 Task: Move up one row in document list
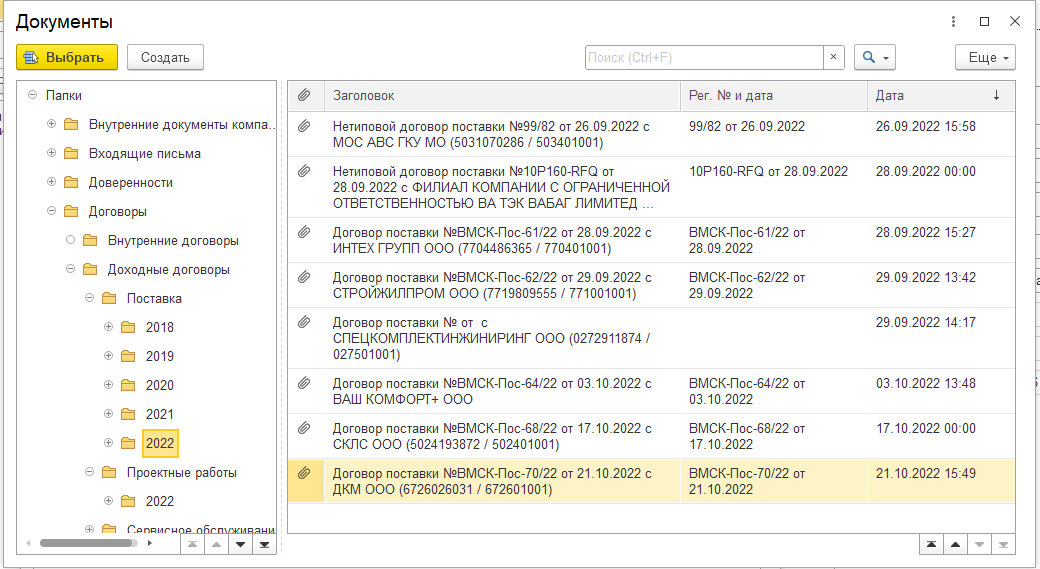point(955,544)
